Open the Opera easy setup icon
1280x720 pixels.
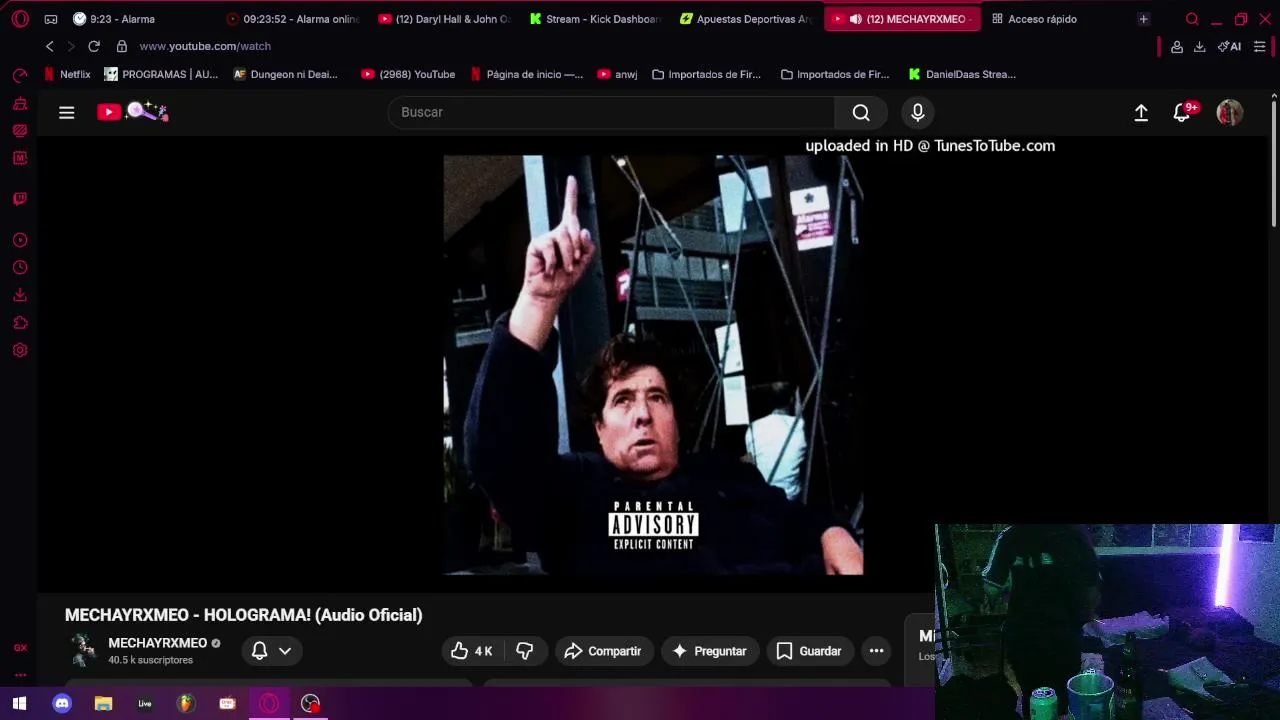(1260, 47)
